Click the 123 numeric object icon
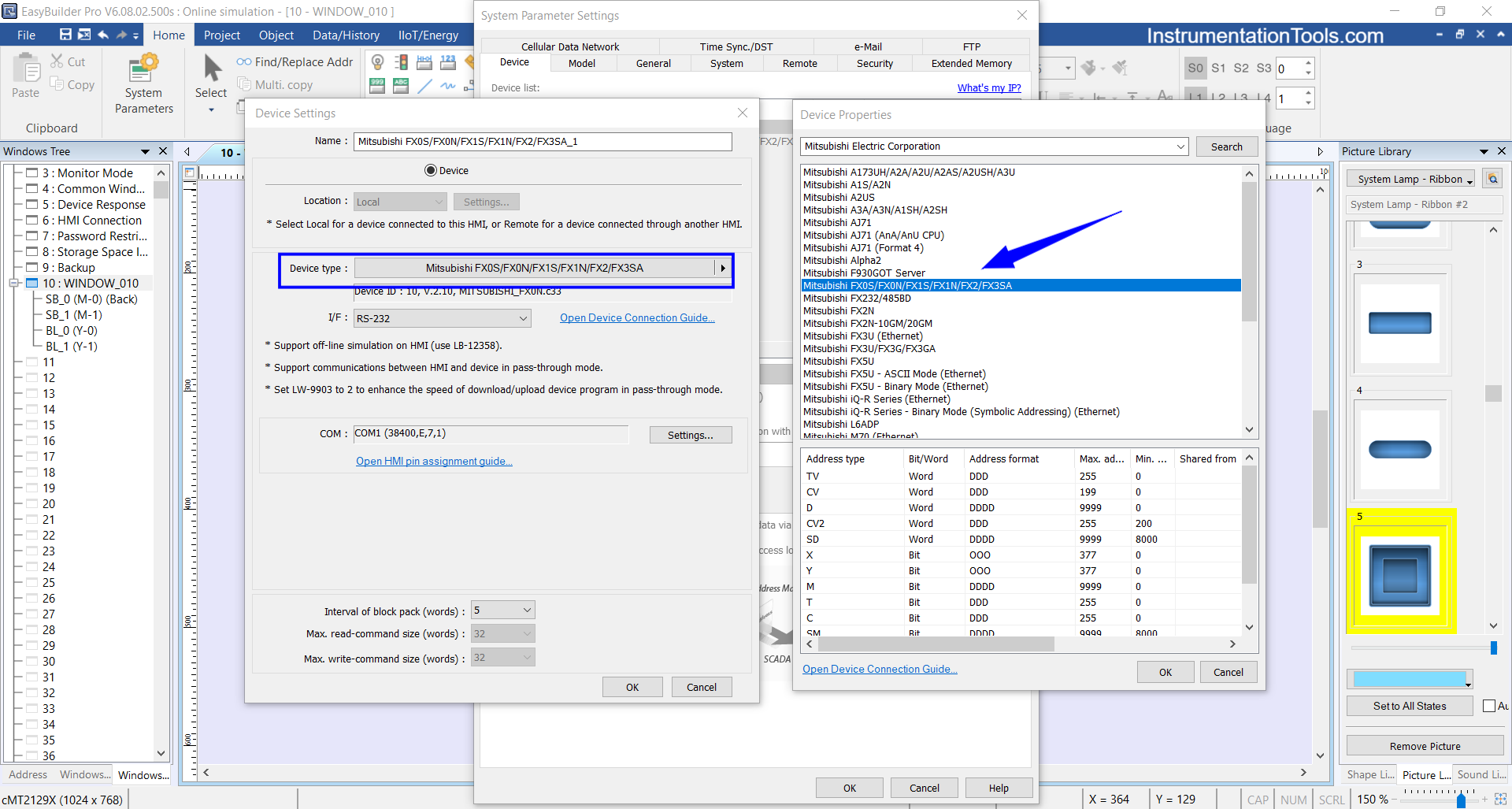 448,62
